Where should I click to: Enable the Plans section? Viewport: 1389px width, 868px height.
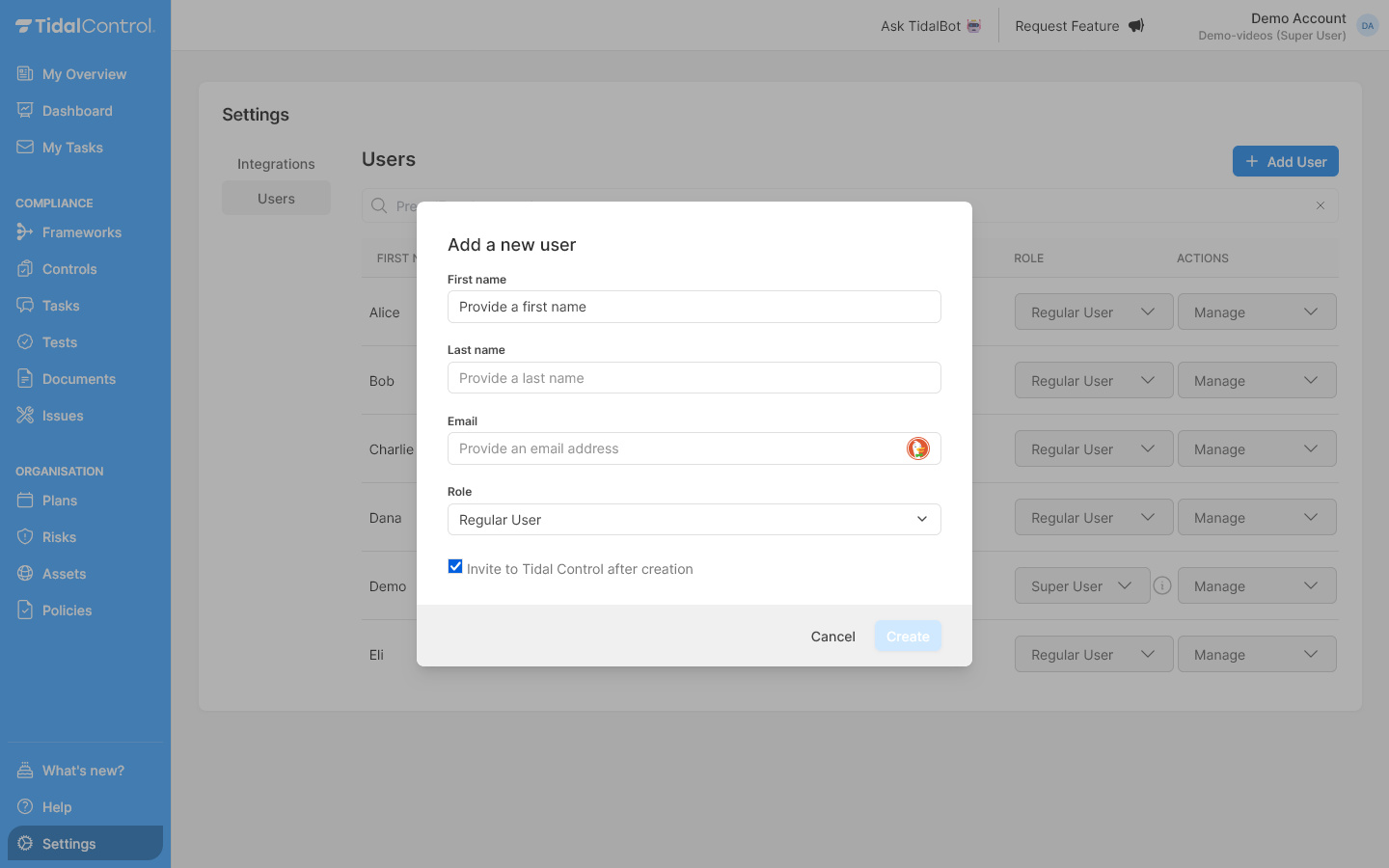(60, 500)
